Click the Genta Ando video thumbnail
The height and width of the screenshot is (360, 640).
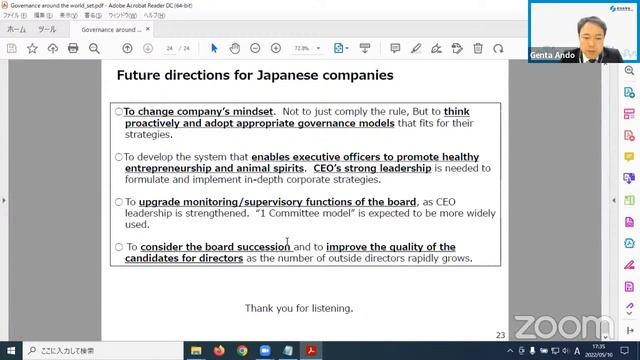[584, 32]
